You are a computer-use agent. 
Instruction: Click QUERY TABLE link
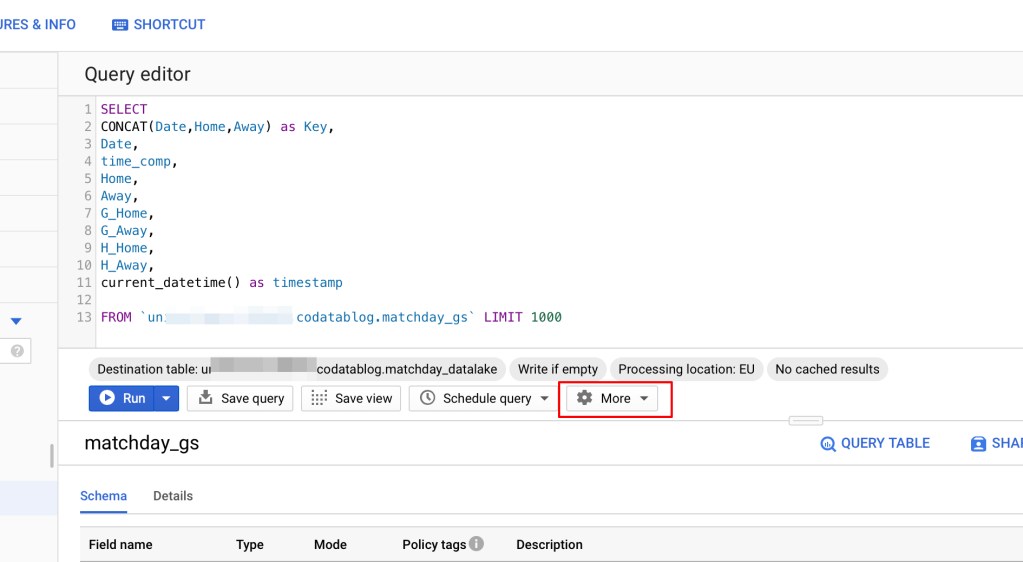875,443
